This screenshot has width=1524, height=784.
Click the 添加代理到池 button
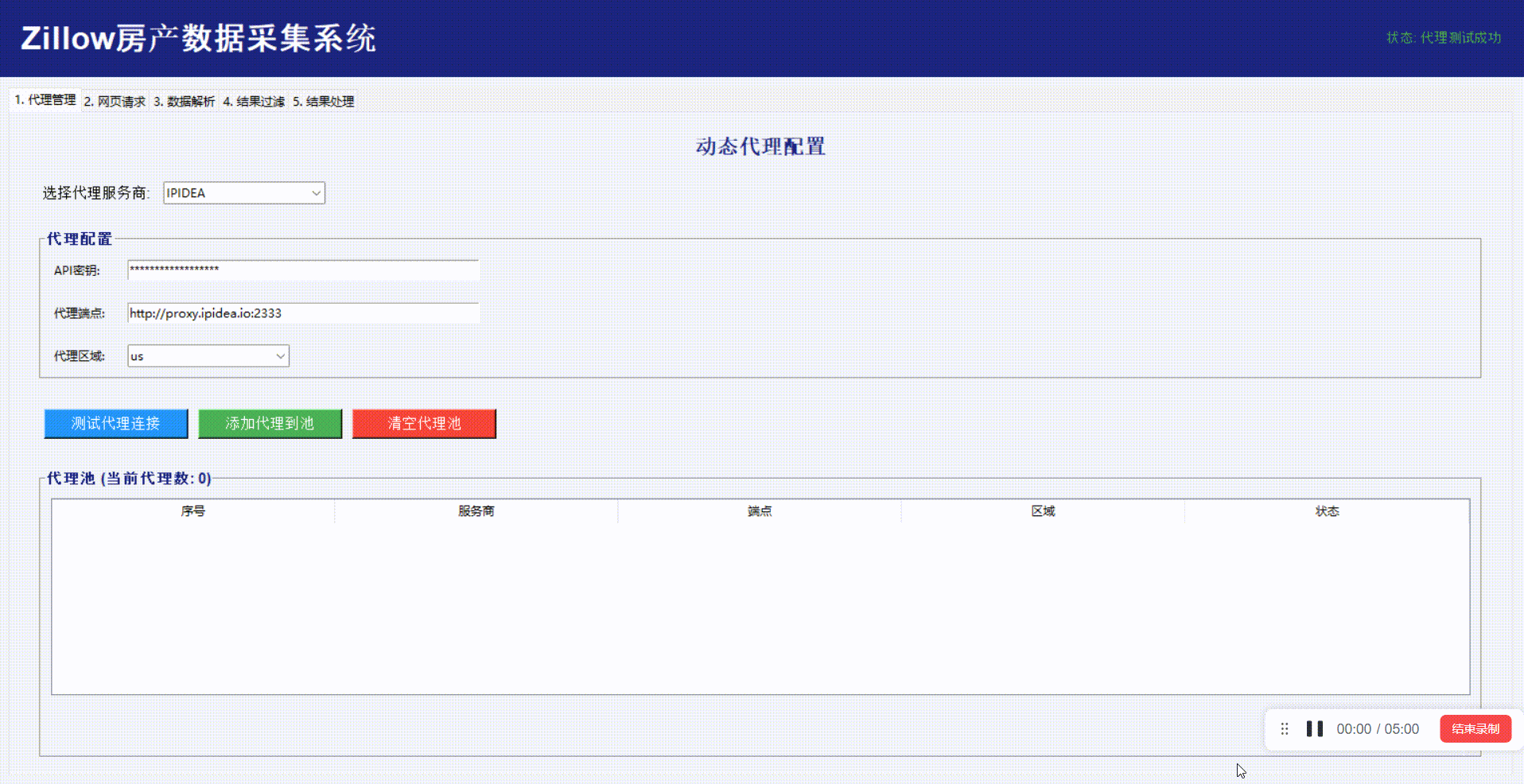pyautogui.click(x=270, y=424)
